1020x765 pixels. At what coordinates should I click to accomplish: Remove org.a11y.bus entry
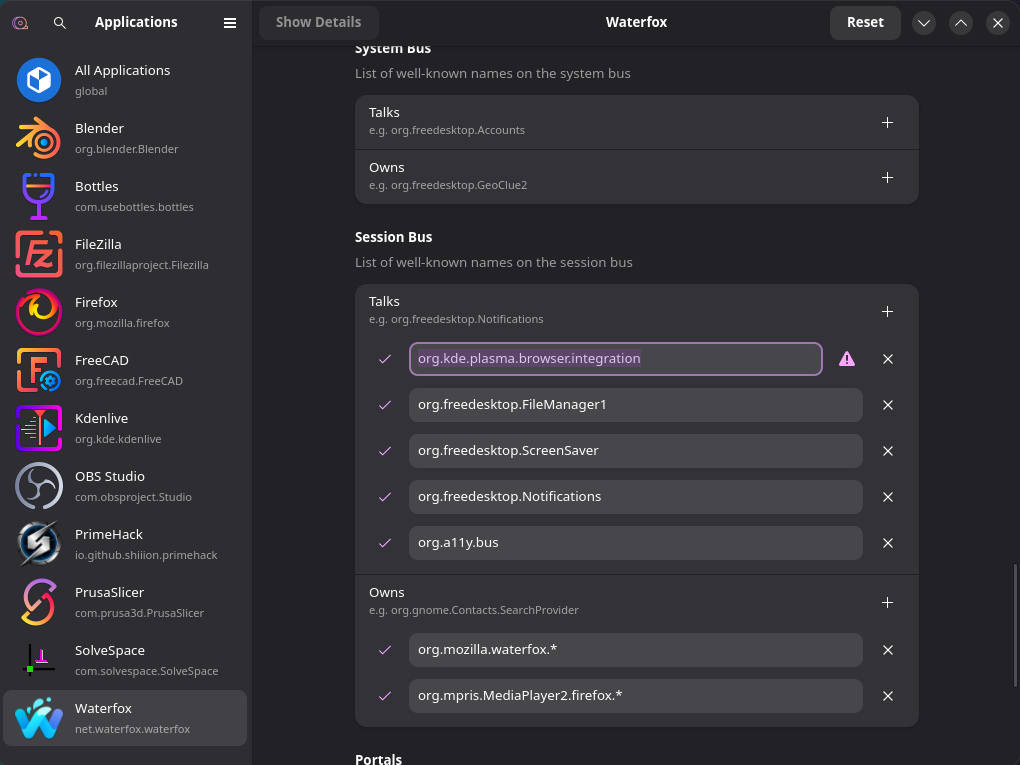pos(887,543)
